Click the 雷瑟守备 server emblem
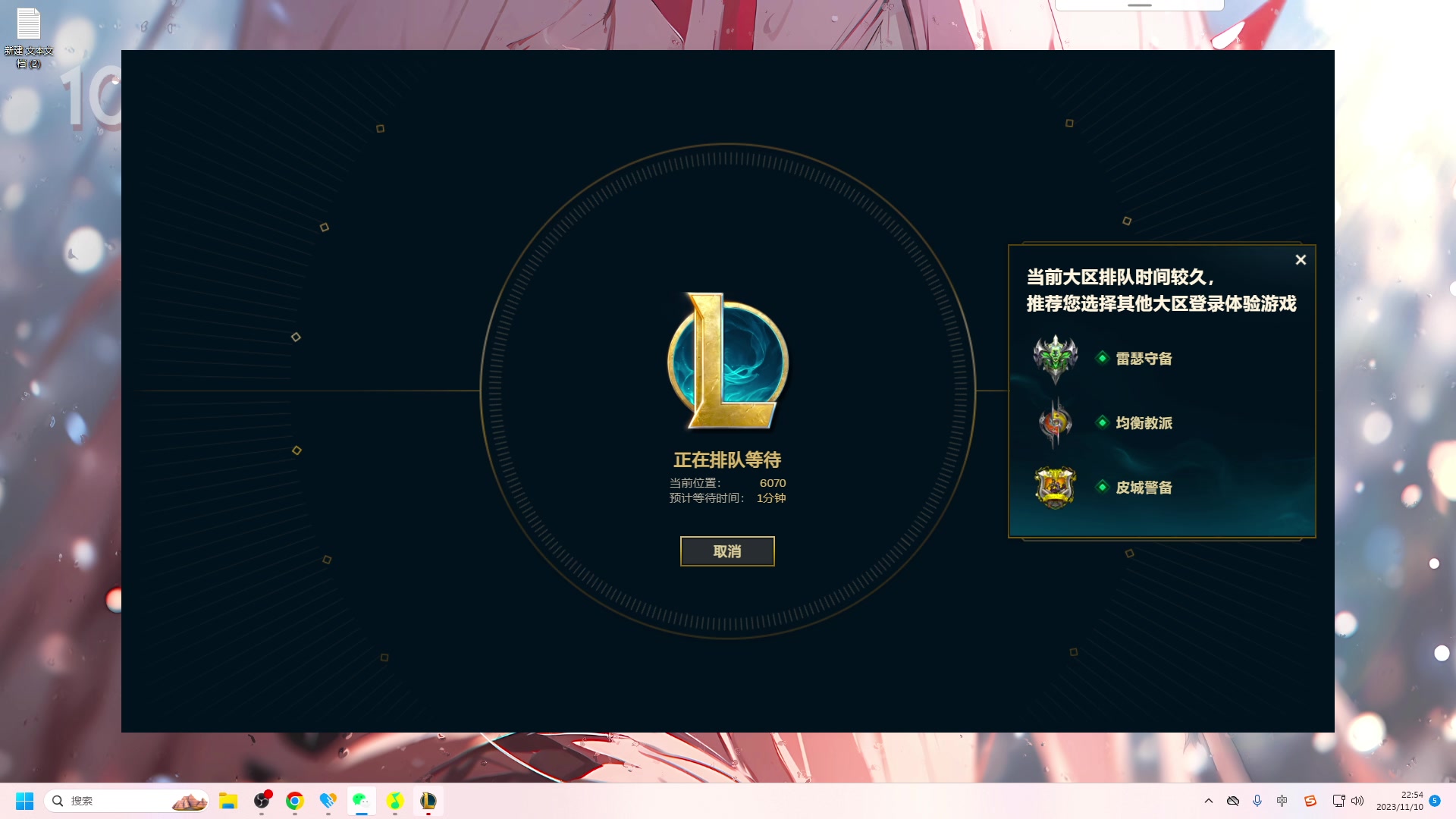The height and width of the screenshot is (819, 1456). [x=1055, y=359]
